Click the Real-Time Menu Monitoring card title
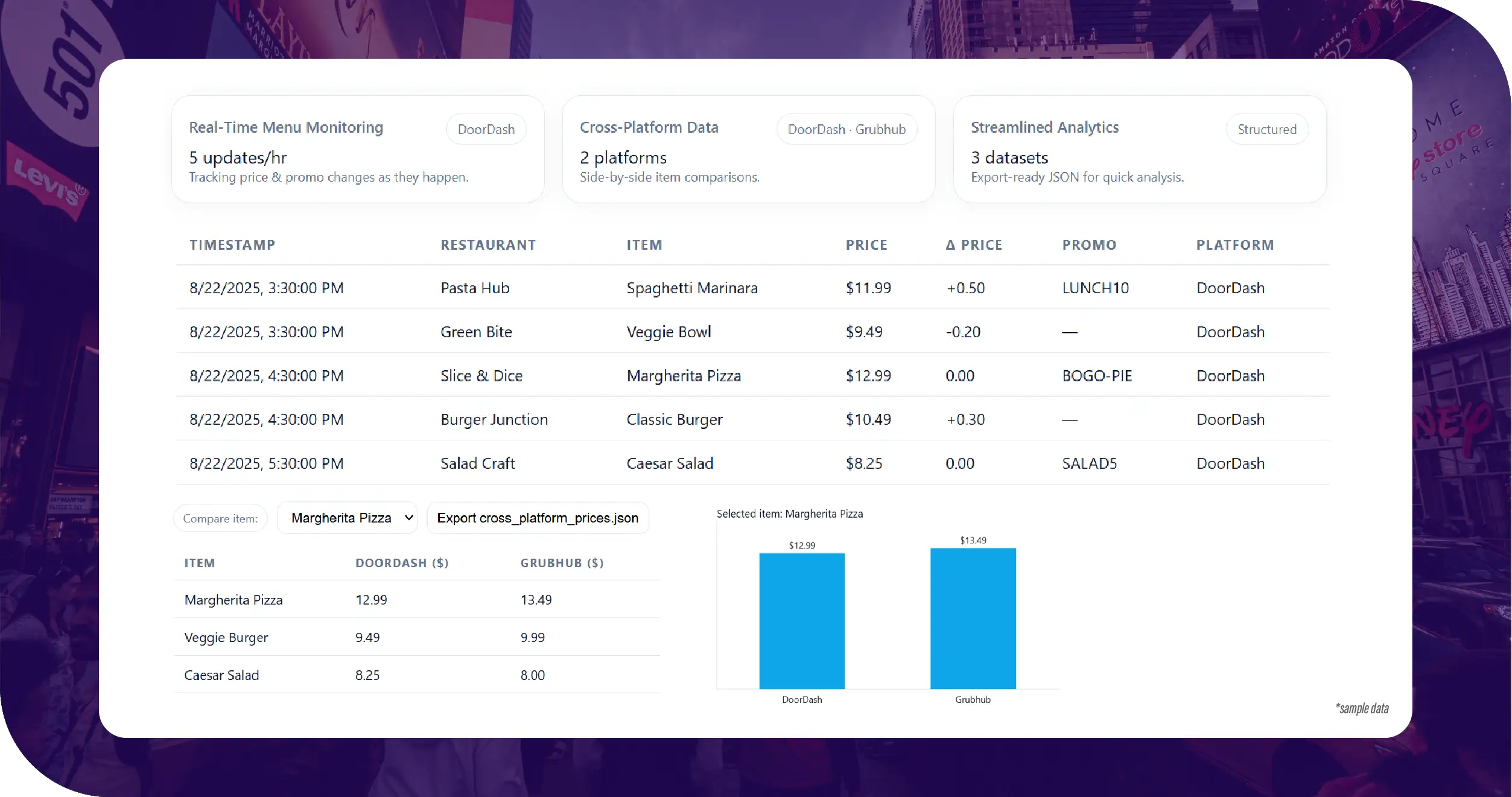 click(x=286, y=127)
